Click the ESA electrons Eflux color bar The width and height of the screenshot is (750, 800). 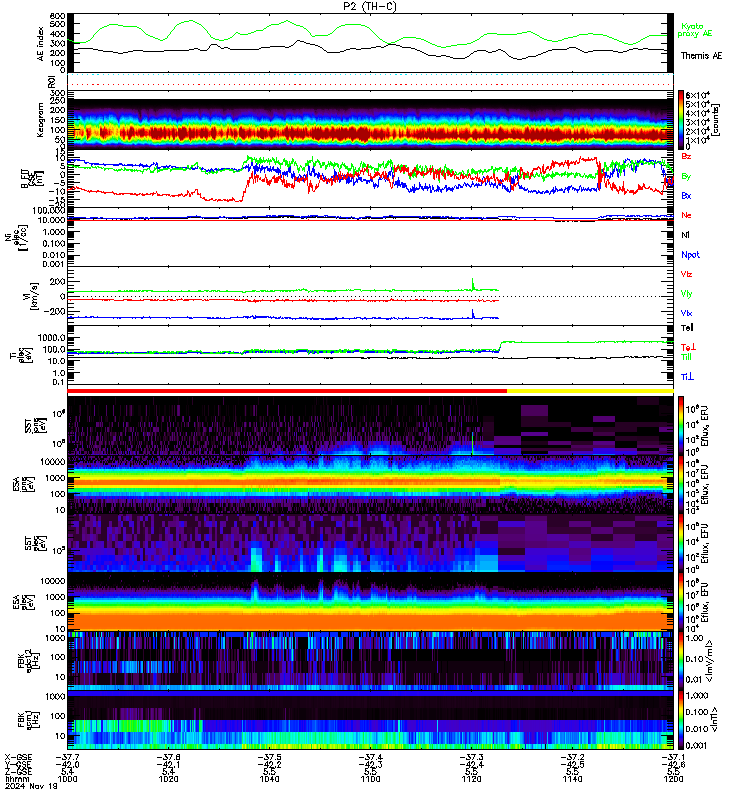pos(681,602)
